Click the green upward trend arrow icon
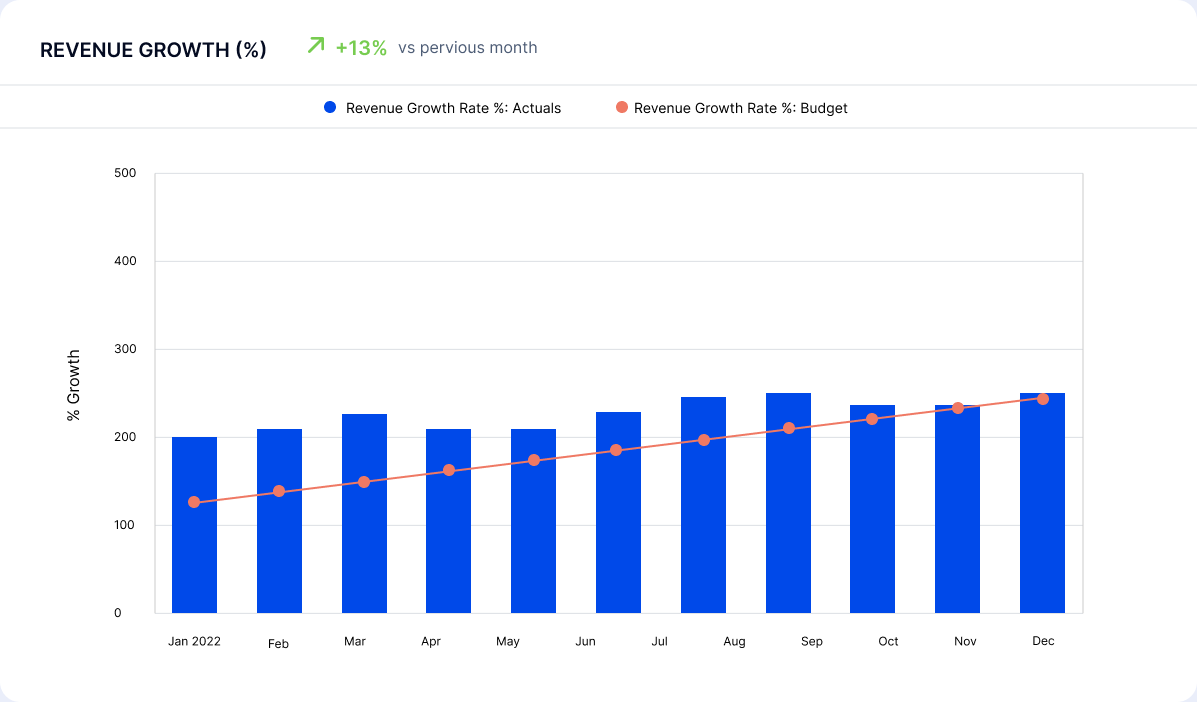 (x=315, y=45)
